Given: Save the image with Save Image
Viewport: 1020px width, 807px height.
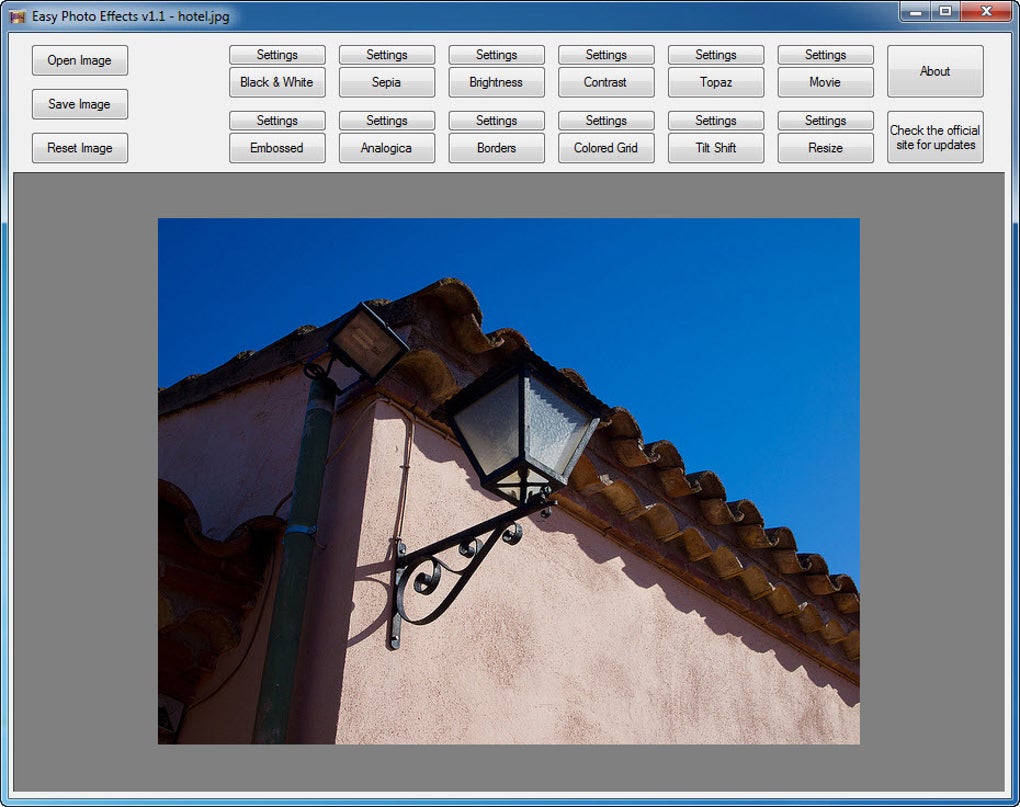Looking at the screenshot, I should (79, 104).
